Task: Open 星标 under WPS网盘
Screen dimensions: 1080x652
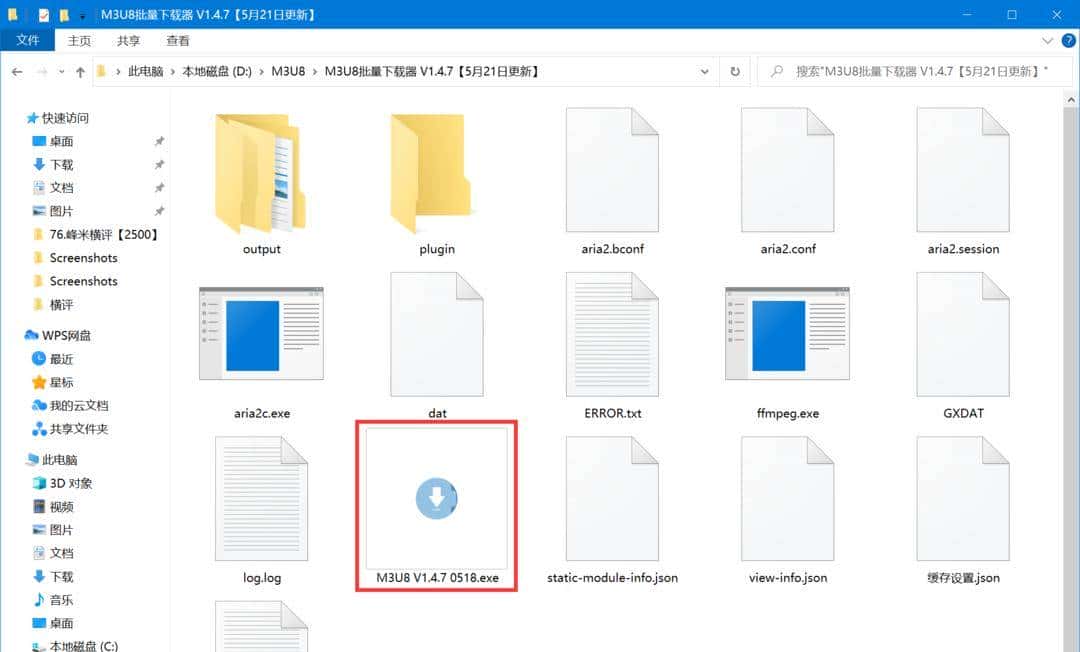Action: 61,382
